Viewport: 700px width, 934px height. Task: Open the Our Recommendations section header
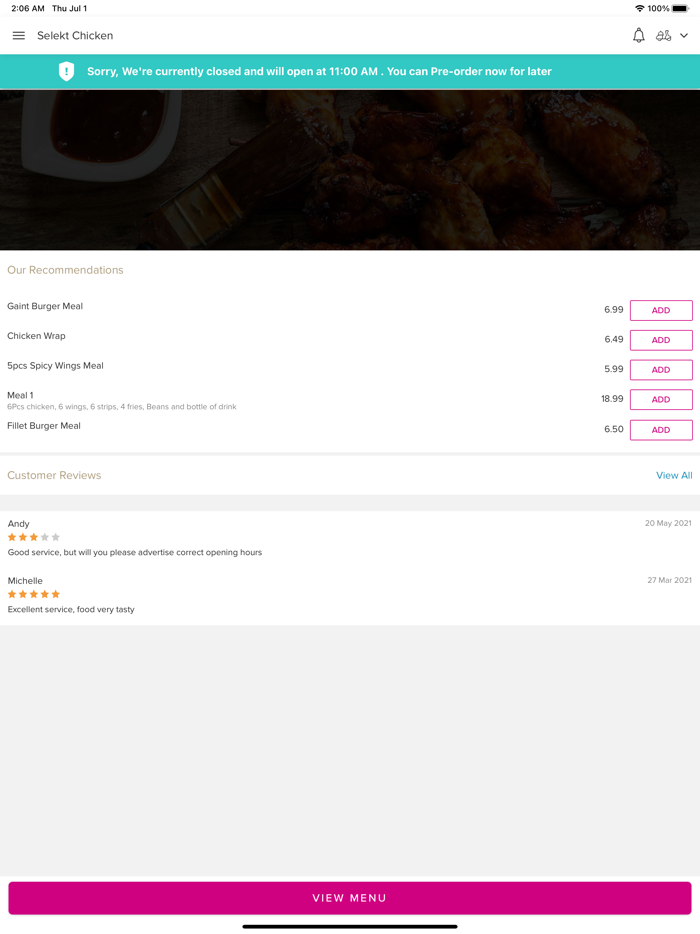coord(65,270)
